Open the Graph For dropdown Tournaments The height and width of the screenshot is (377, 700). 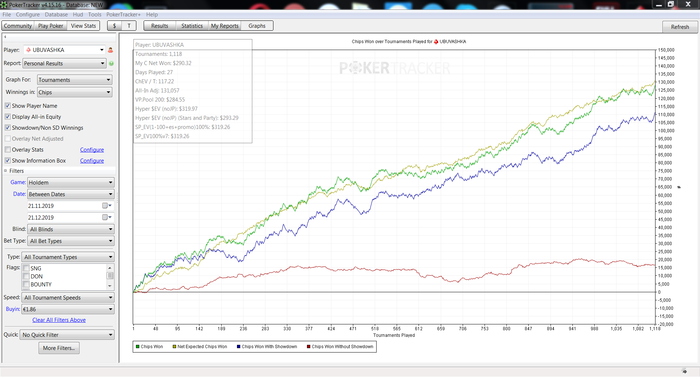point(75,80)
